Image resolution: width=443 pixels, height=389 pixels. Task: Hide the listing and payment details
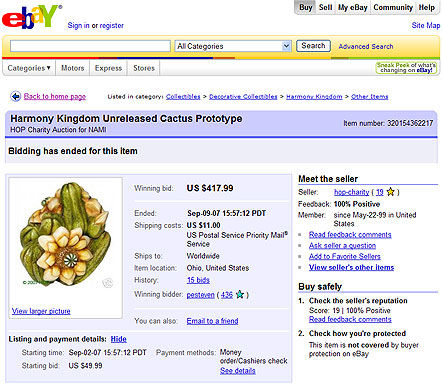(119, 339)
